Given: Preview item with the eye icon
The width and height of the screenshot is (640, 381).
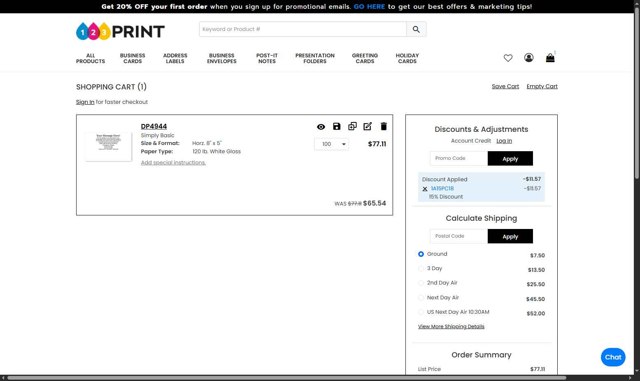Looking at the screenshot, I should pos(321,127).
